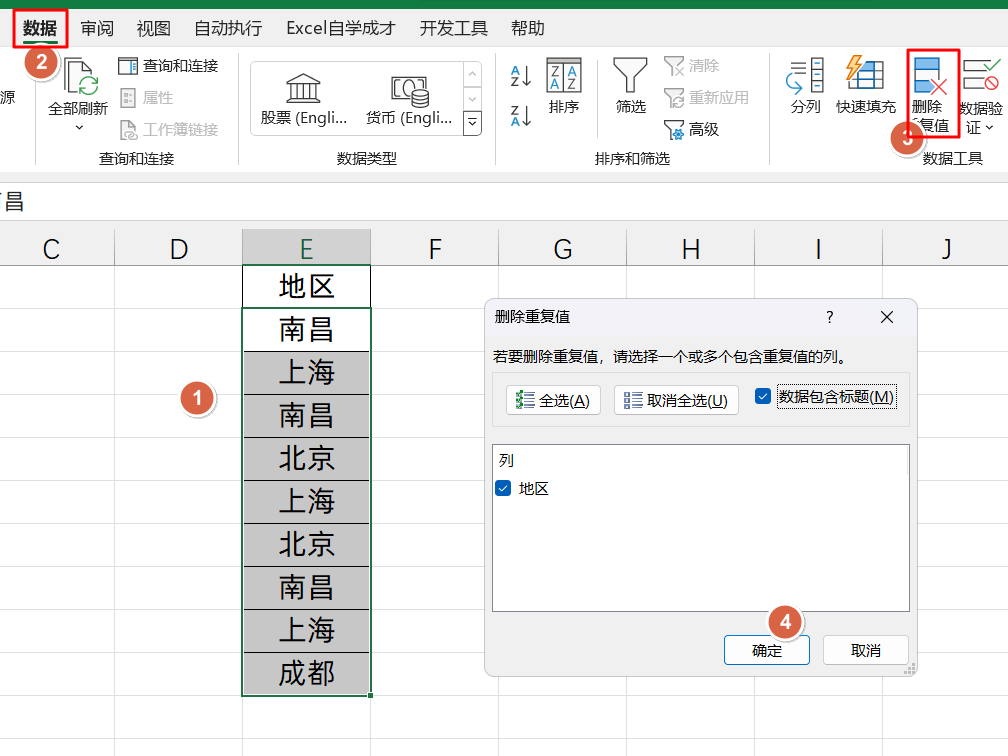Click the disabled 属性 command
The height and width of the screenshot is (756, 1008).
pos(147,98)
